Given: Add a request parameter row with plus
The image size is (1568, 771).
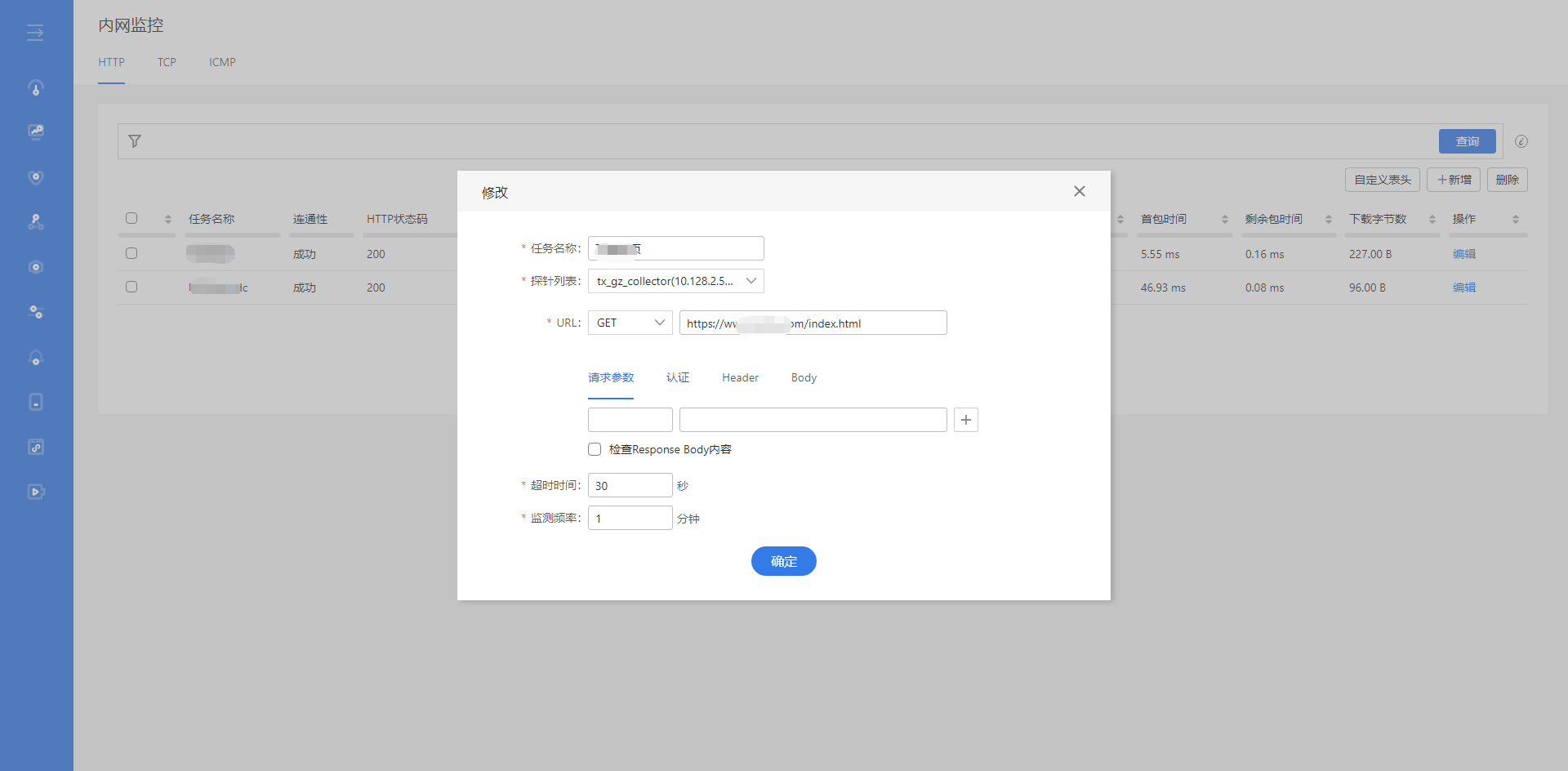Looking at the screenshot, I should [x=966, y=420].
